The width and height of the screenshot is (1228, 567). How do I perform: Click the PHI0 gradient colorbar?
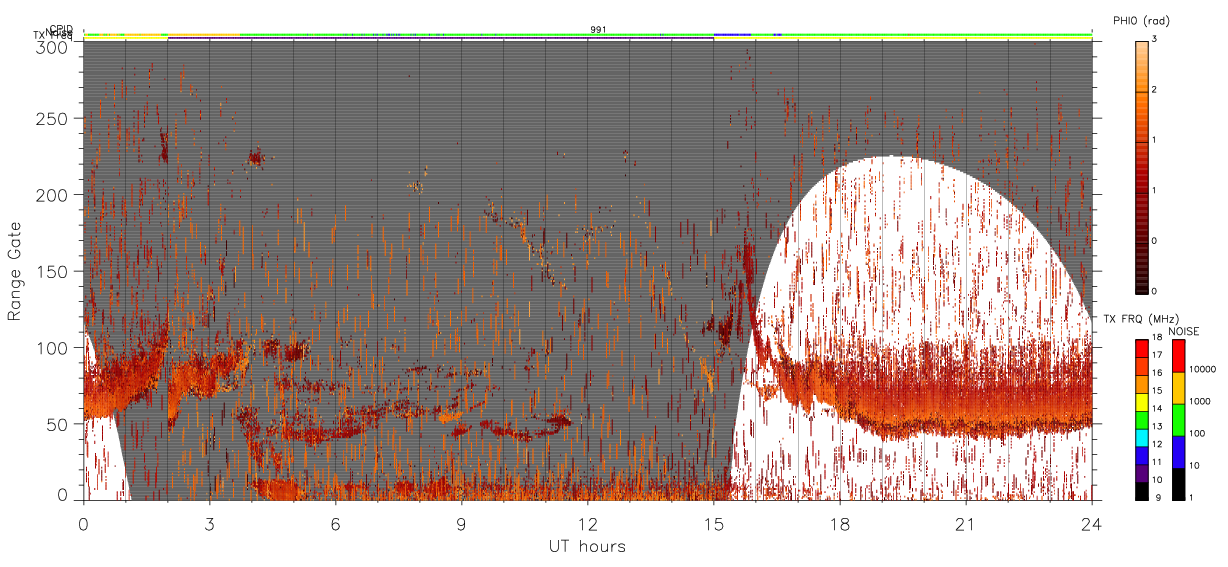point(1142,166)
